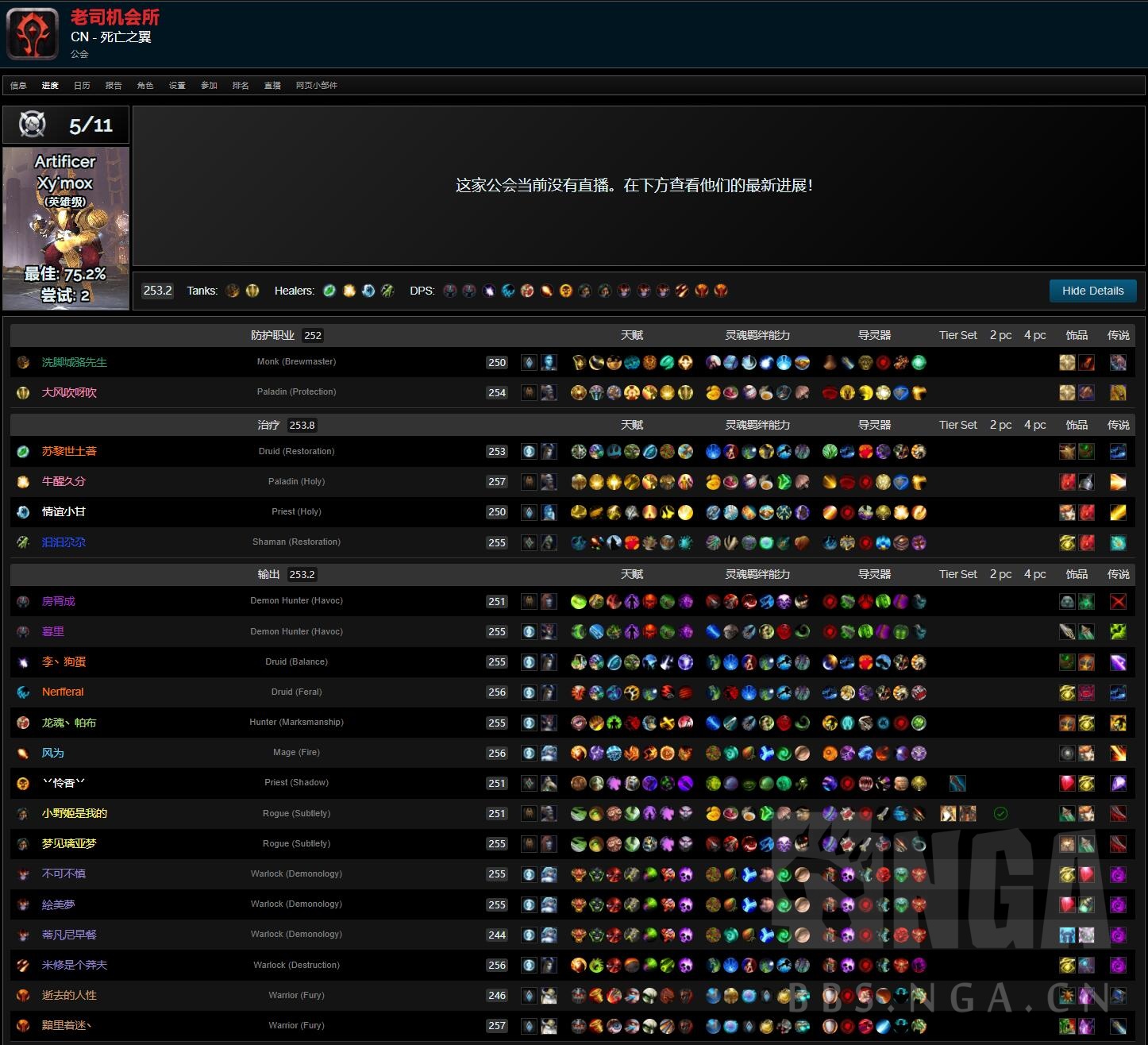Click the Fire Mage icon in DPS summary
The height and width of the screenshot is (1045, 1148).
(x=547, y=291)
